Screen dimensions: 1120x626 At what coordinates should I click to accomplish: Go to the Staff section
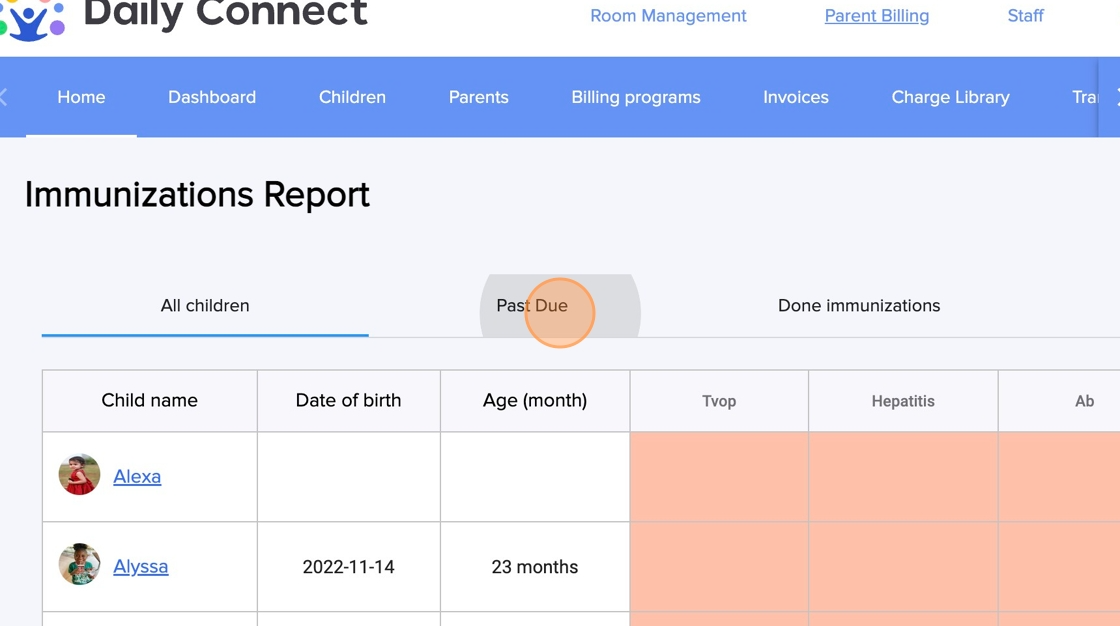[x=1025, y=16]
